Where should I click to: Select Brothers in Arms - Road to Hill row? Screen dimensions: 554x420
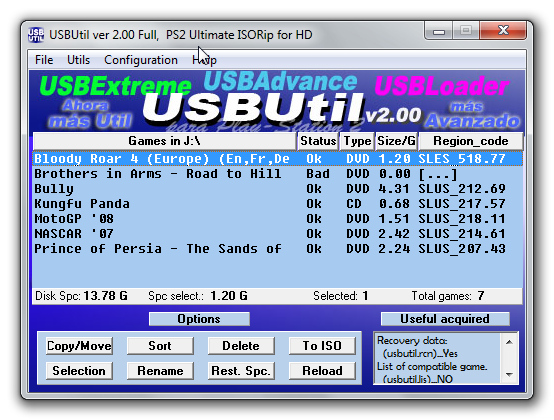(277, 174)
